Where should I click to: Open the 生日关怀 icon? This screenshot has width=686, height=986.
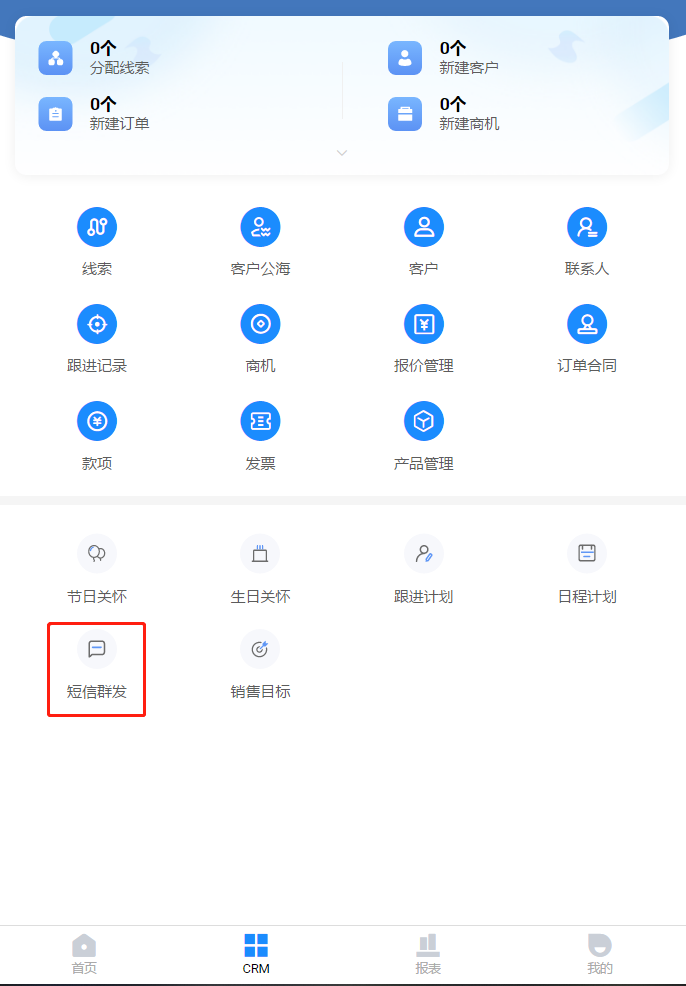click(x=260, y=553)
